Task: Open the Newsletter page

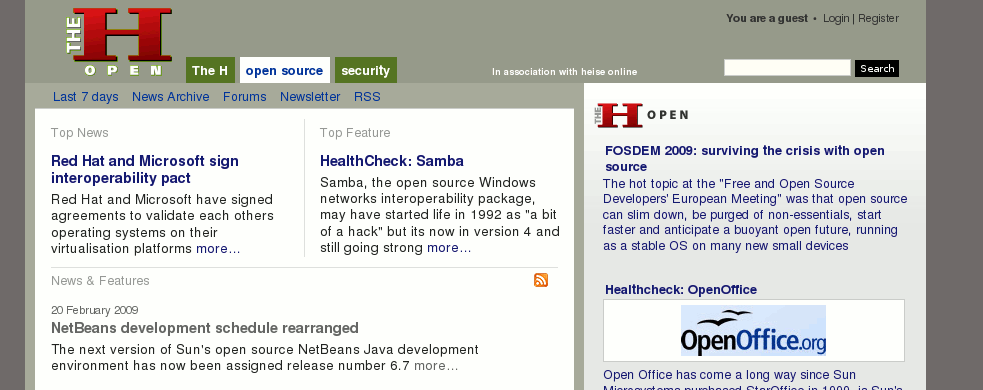Action: 310,97
